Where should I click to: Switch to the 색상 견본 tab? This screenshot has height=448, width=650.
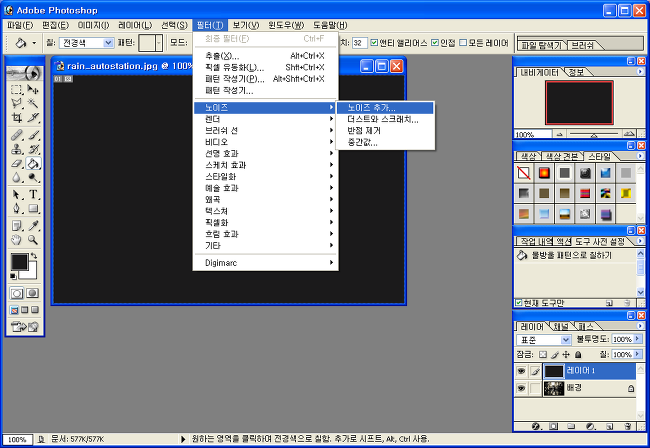point(561,156)
